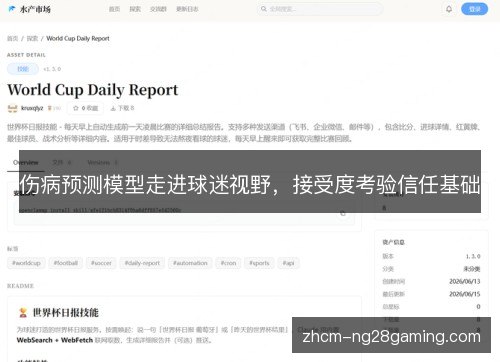Click the 世界杯日报技能 README heading
This screenshot has height=362, width=500.
click(65, 313)
